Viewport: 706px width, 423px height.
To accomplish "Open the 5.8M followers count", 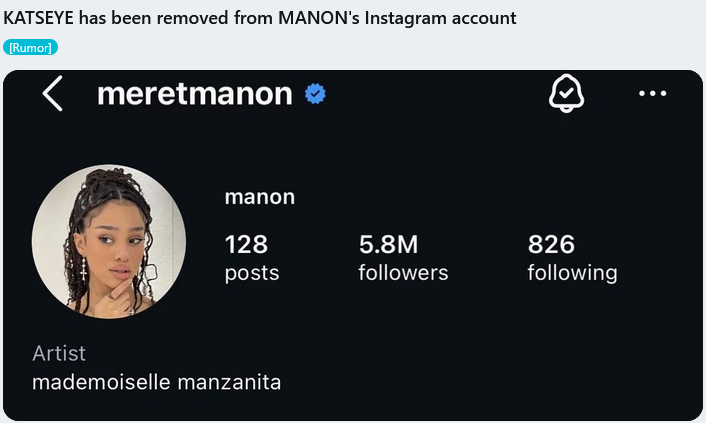I will [388, 244].
